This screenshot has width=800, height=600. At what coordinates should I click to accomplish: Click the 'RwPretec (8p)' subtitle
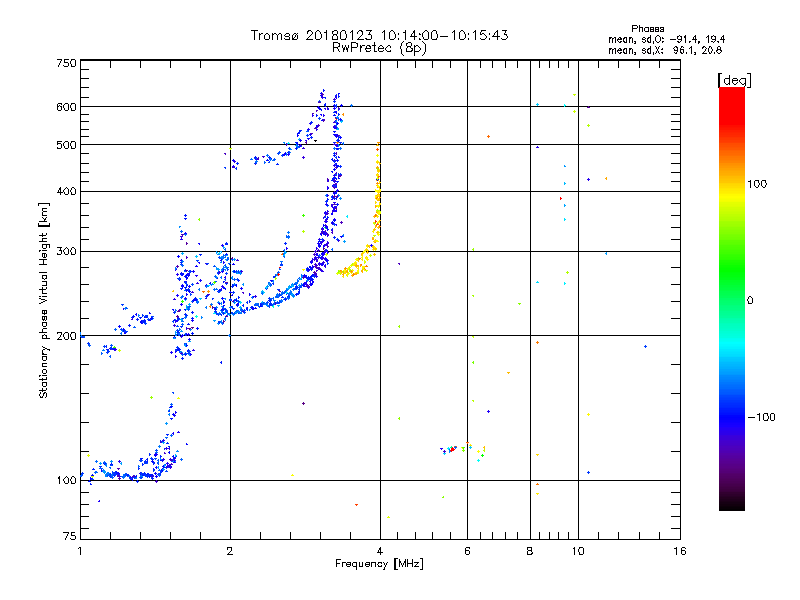coord(379,48)
